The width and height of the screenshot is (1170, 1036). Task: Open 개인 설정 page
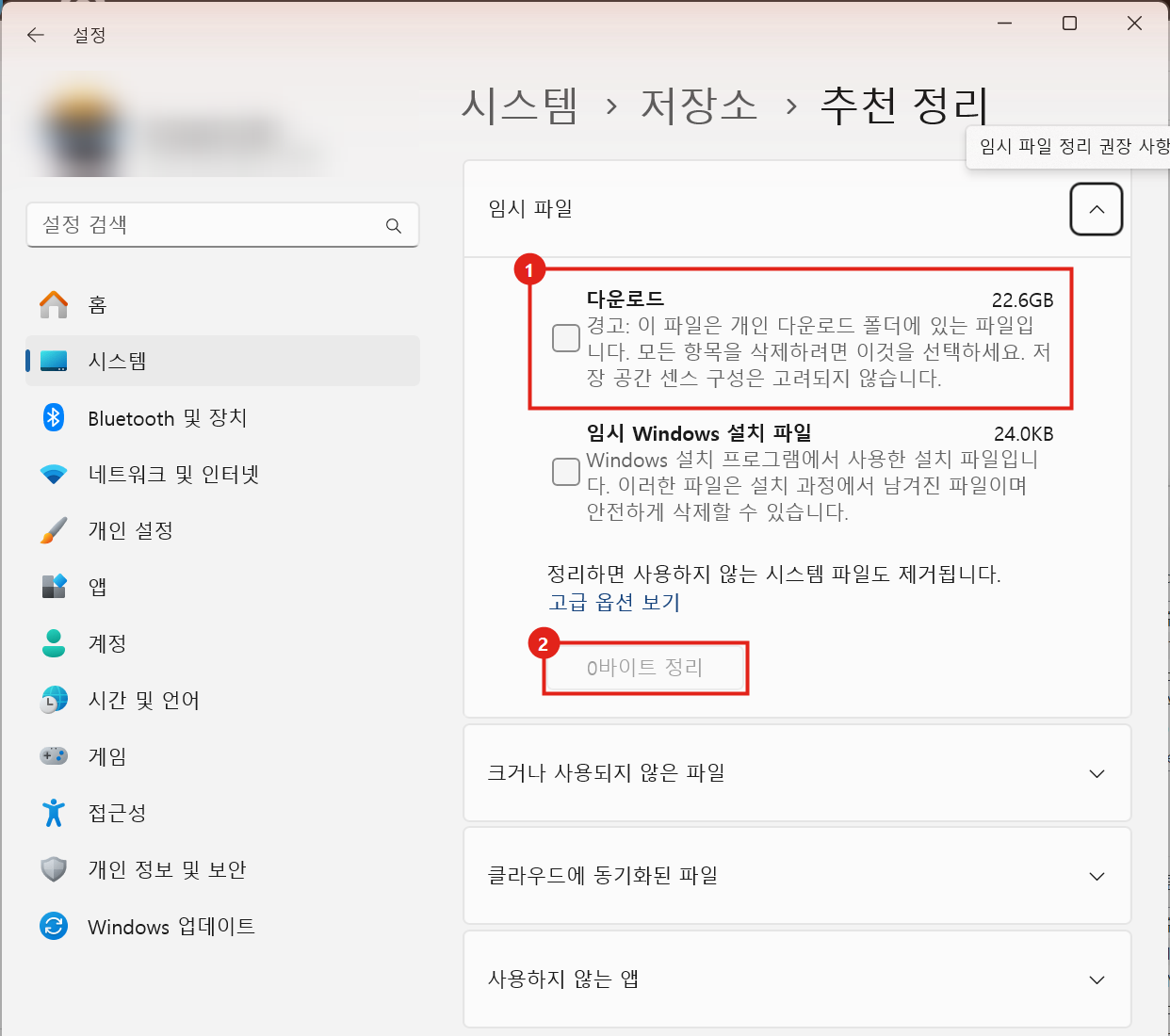(222, 530)
